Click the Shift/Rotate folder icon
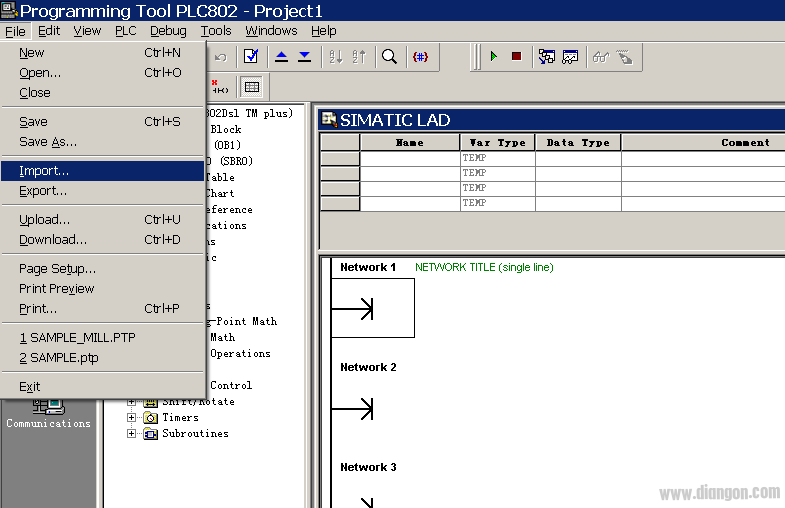 151,402
